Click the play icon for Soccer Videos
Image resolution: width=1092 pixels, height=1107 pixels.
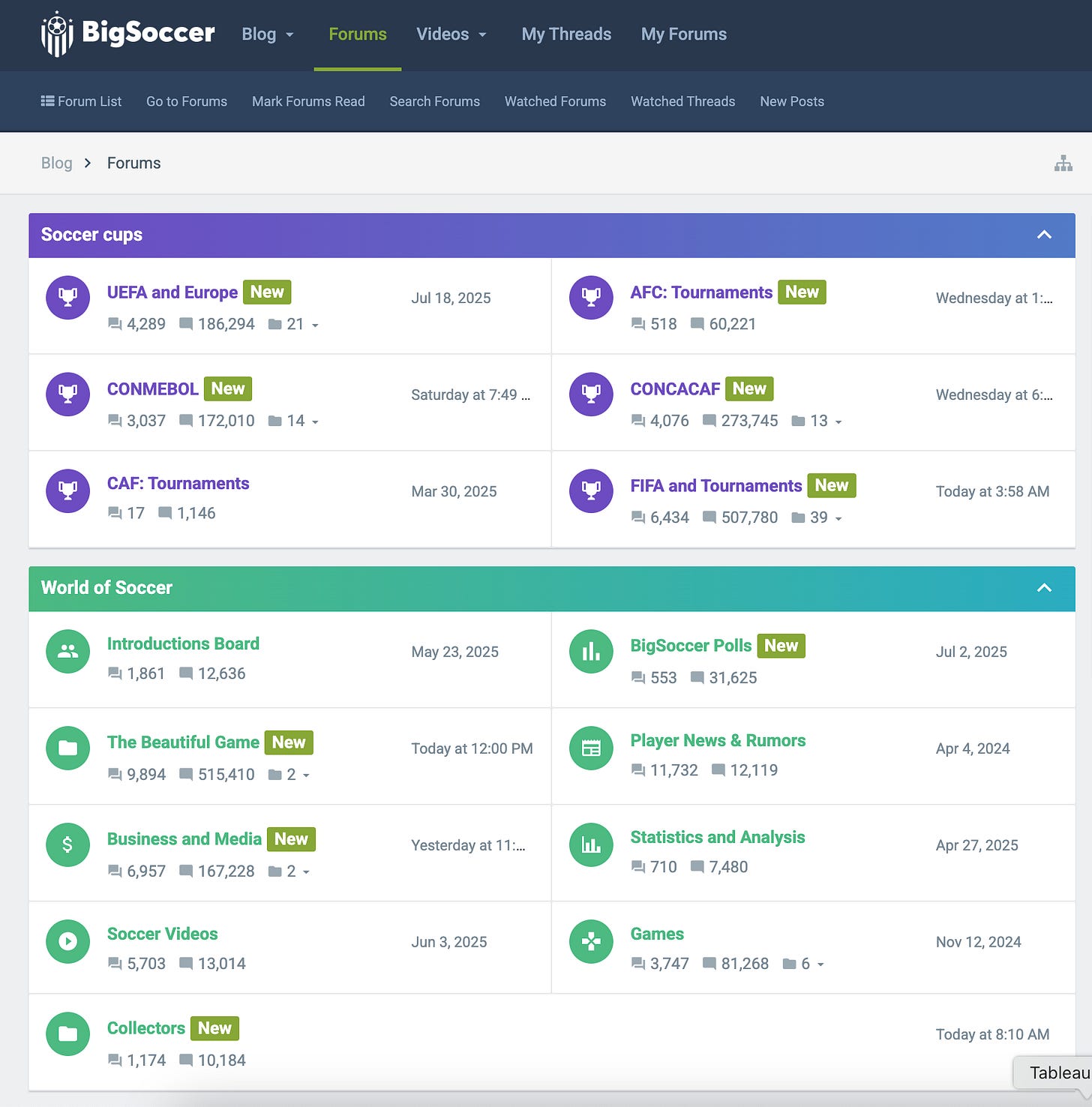[67, 942]
